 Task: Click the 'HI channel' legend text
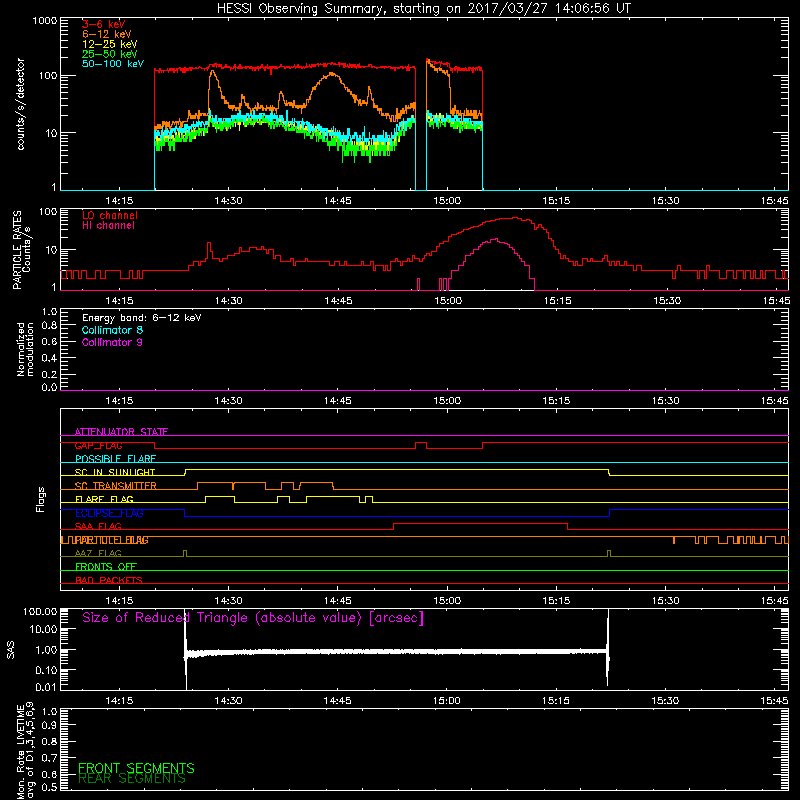coord(108,226)
